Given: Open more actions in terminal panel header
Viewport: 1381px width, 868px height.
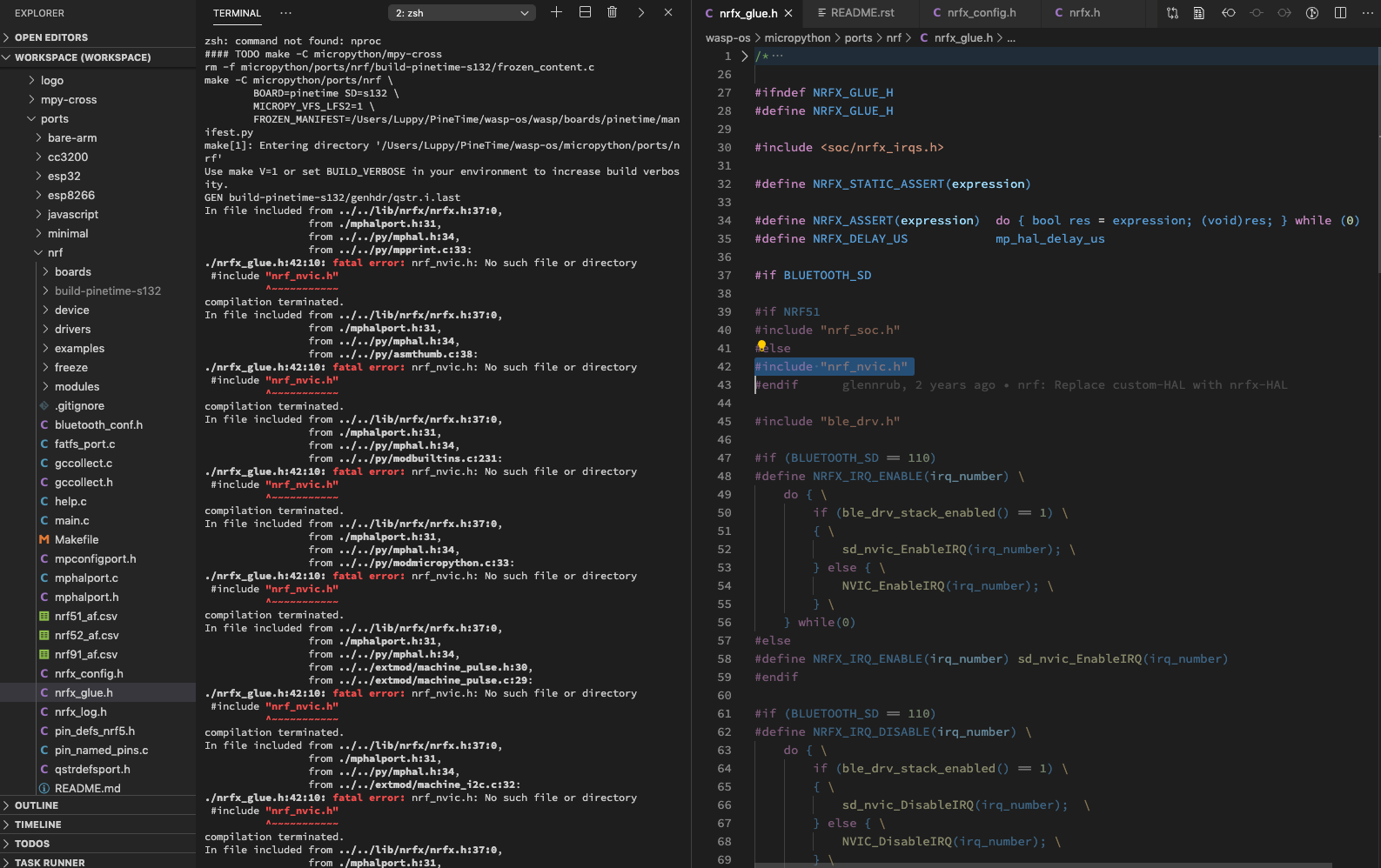Looking at the screenshot, I should 286,13.
